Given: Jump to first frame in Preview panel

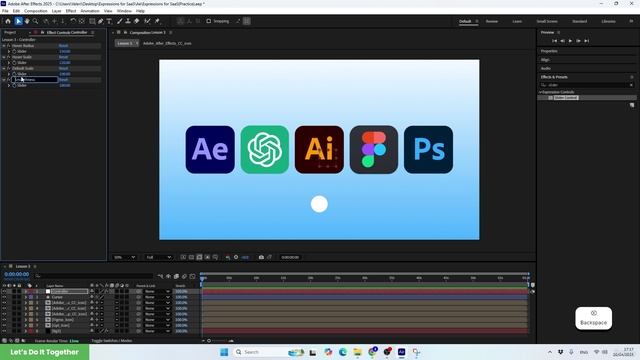Looking at the screenshot, I should tap(554, 41).
